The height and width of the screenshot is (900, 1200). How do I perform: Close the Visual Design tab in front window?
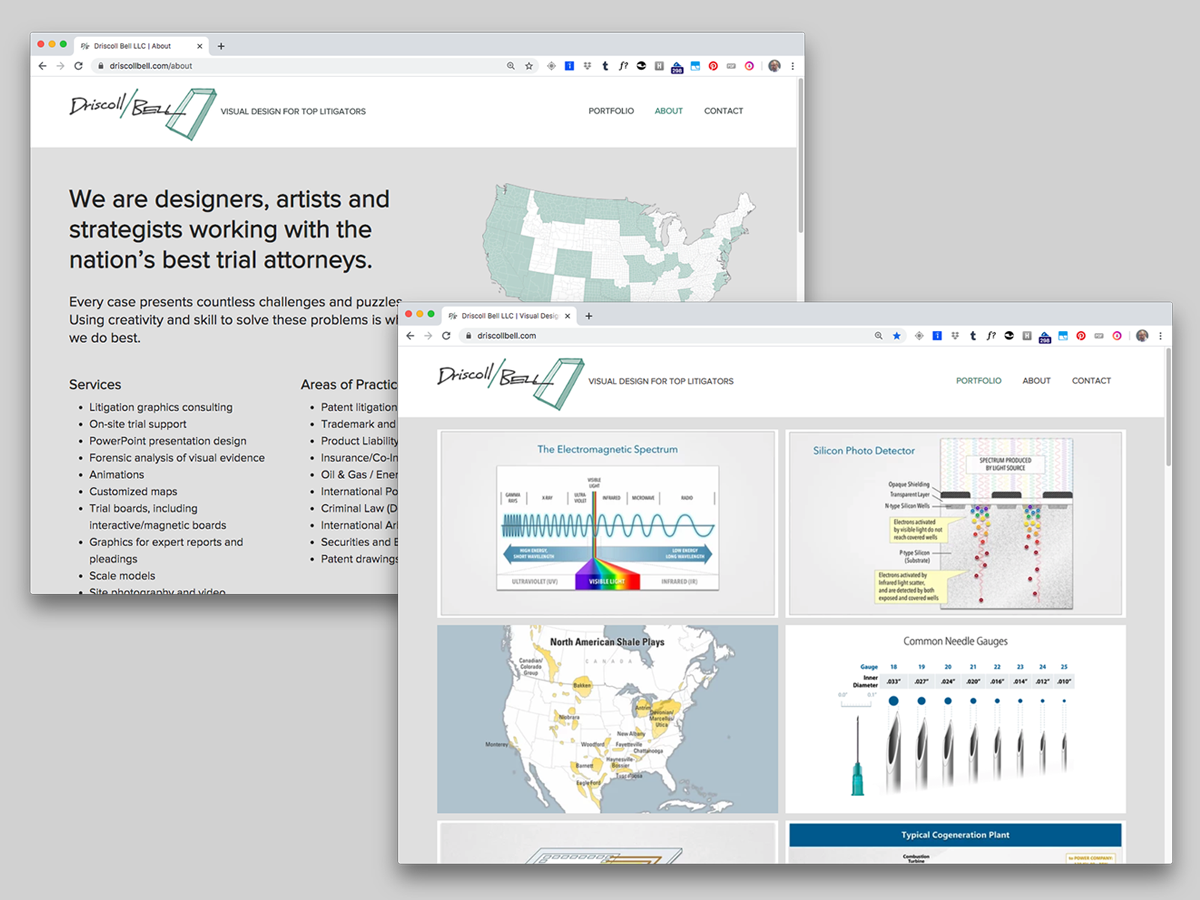tap(568, 315)
